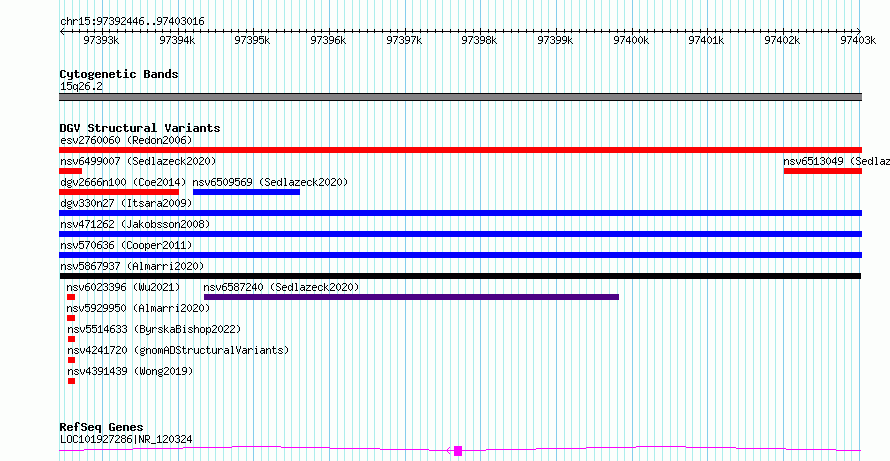This screenshot has height=461, width=890.
Task: Click the 97393k ruler tick label
Action: 101,40
